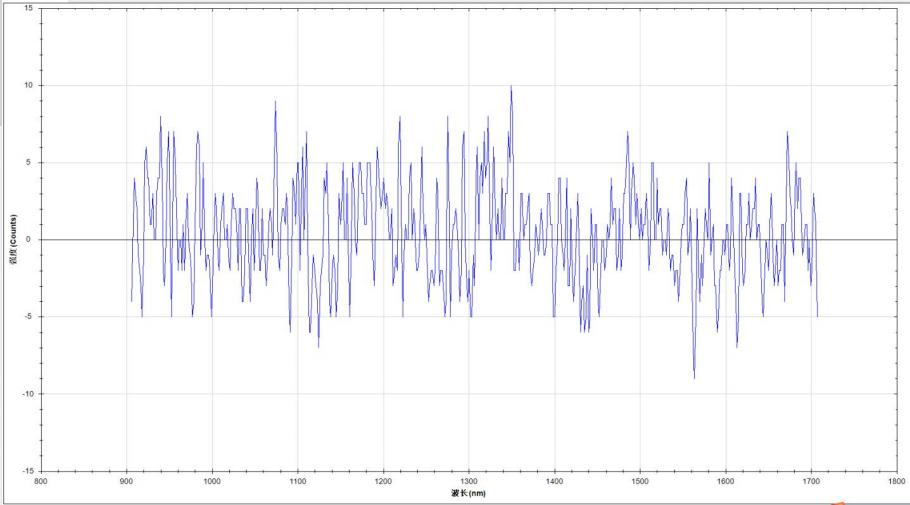Click the start of spectrum trace near 905 nm
910x505 pixels.
coord(131,300)
